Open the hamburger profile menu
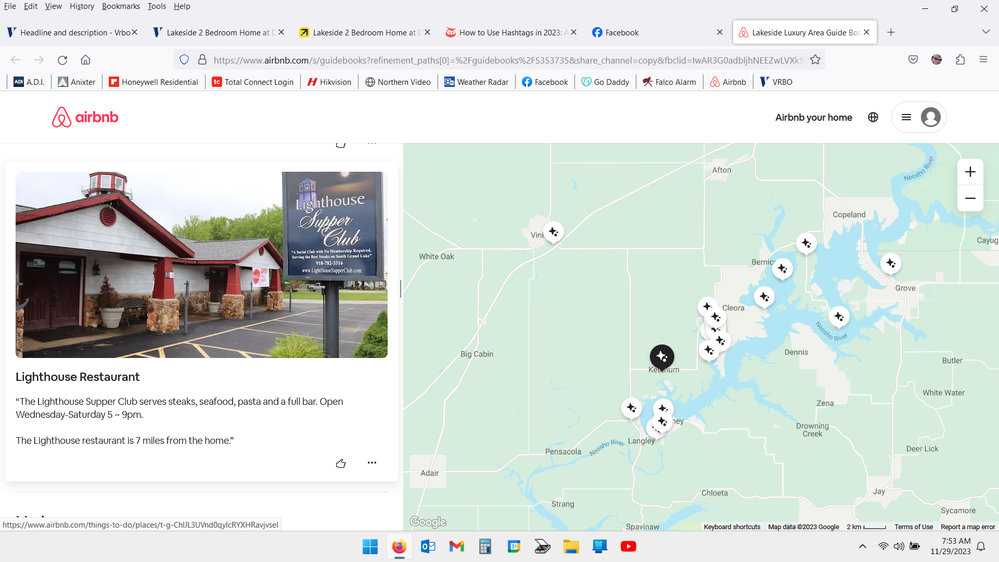The height and width of the screenshot is (562, 999). (918, 117)
